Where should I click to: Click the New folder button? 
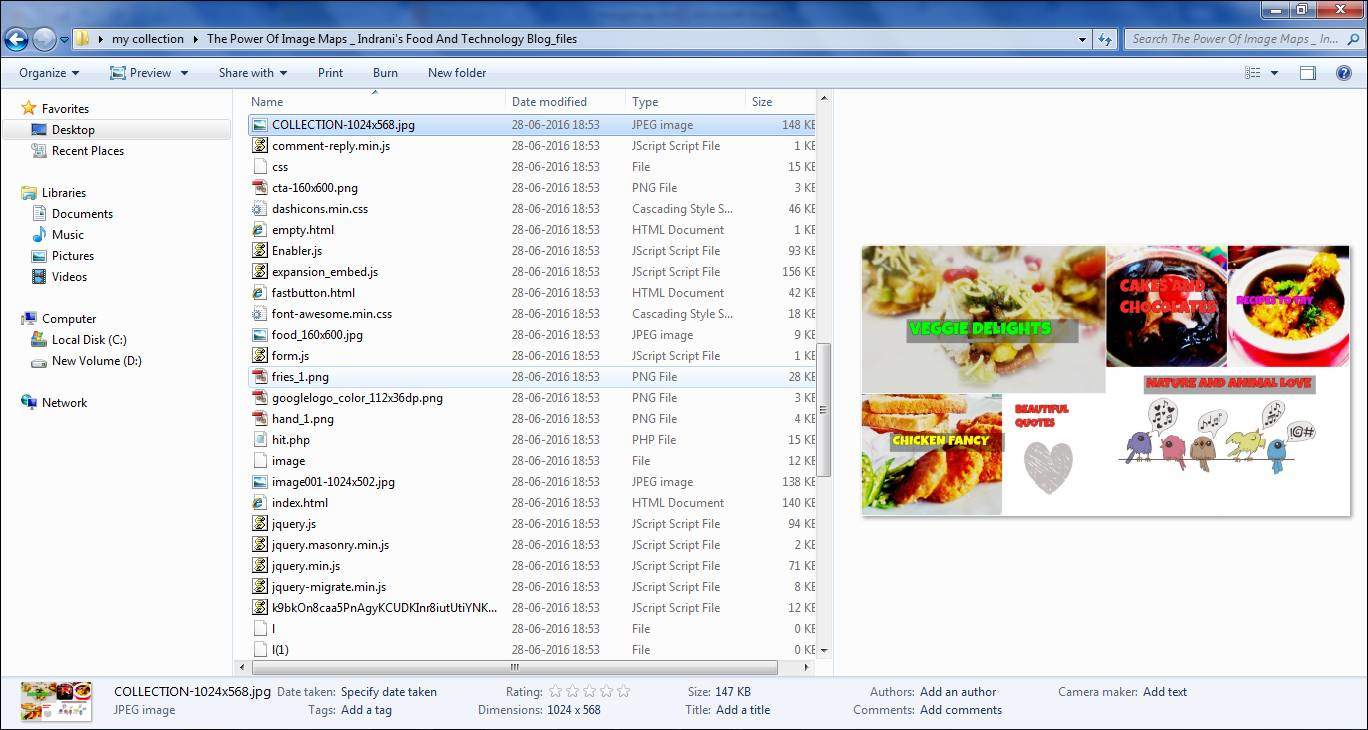click(456, 73)
